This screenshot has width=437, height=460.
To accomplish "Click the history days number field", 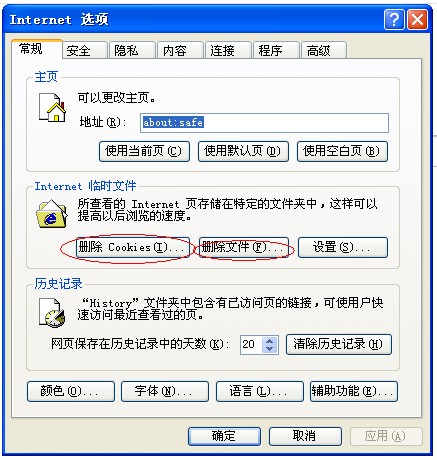I will point(251,344).
